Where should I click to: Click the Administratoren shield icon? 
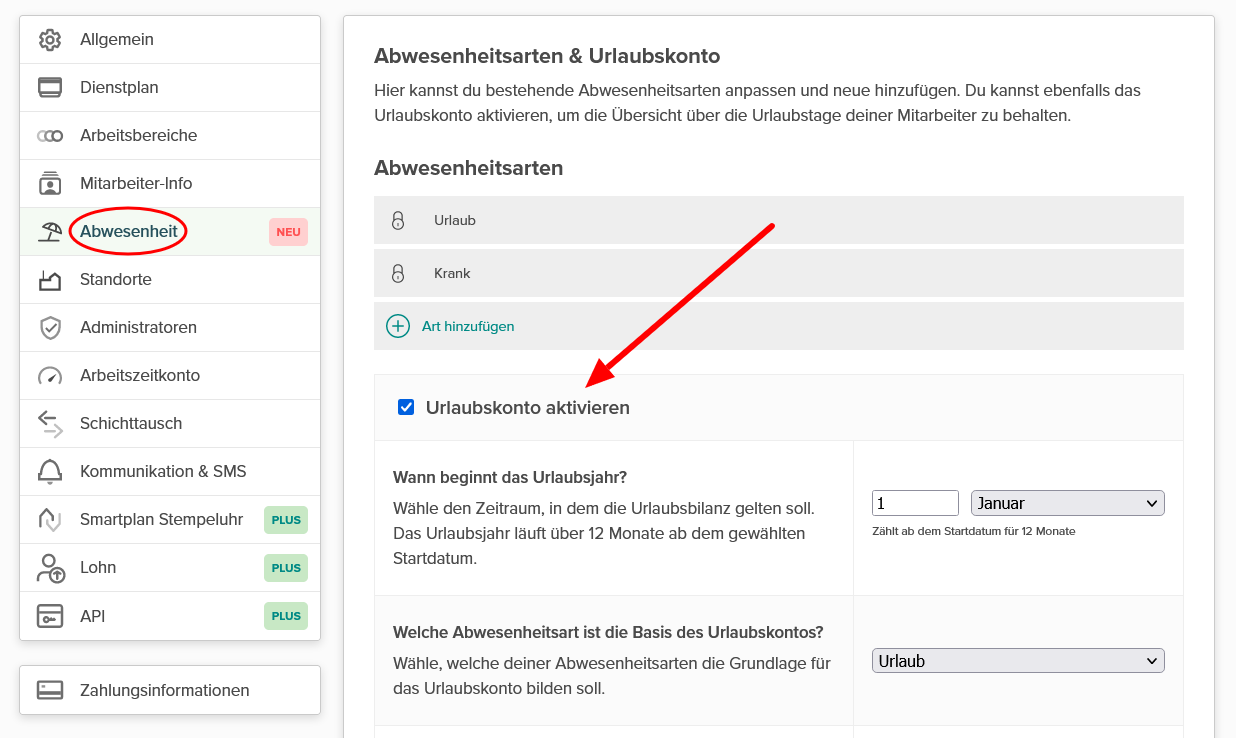pyautogui.click(x=50, y=328)
